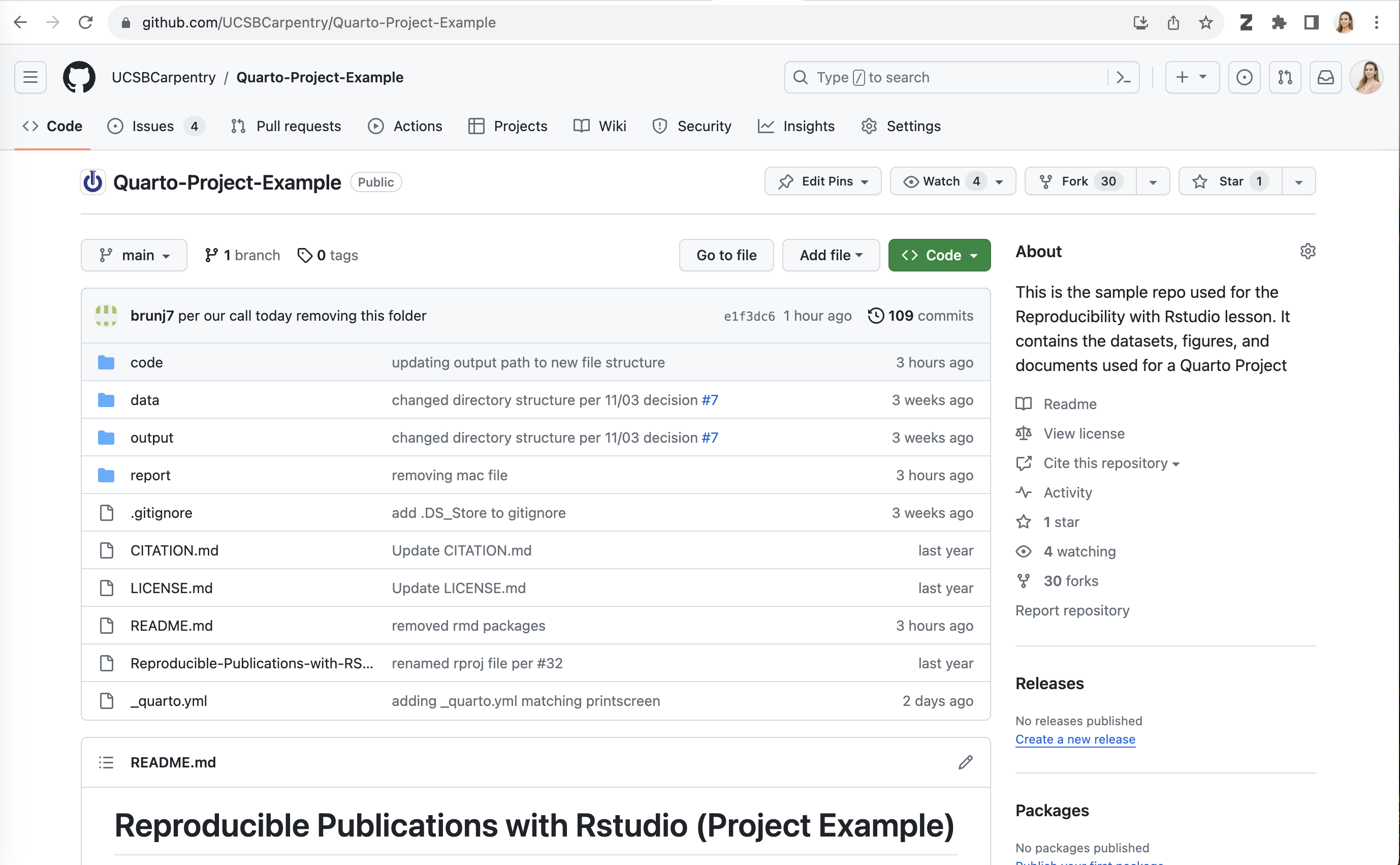1400x865 pixels.
Task: Open the 1 branch link
Action: point(242,255)
